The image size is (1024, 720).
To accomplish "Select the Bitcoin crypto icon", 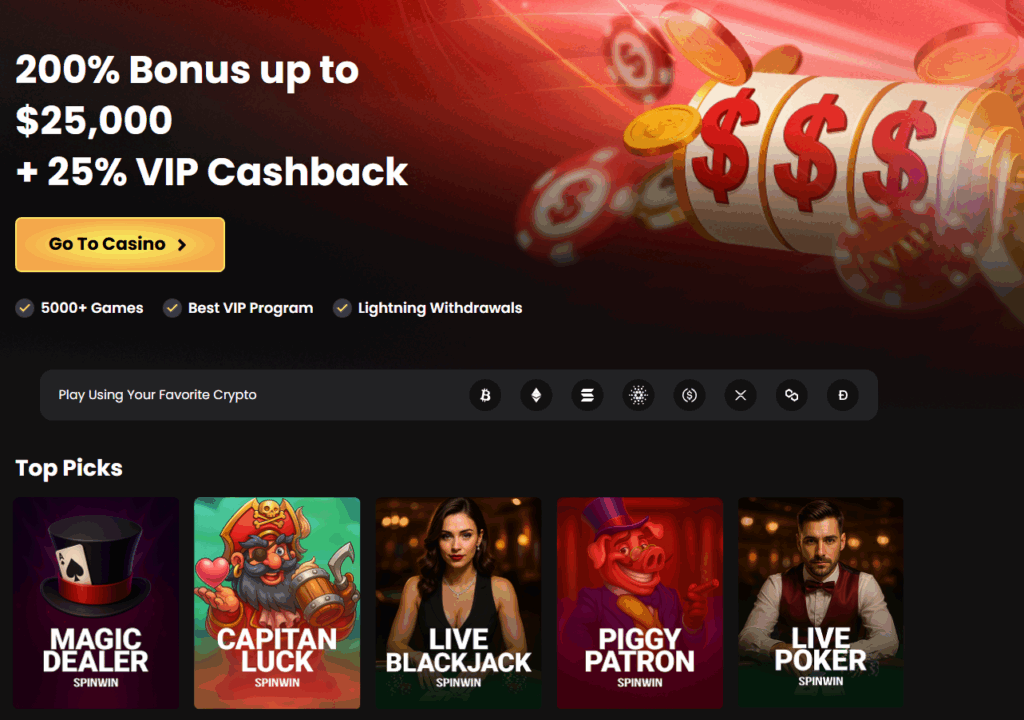I will click(x=485, y=395).
